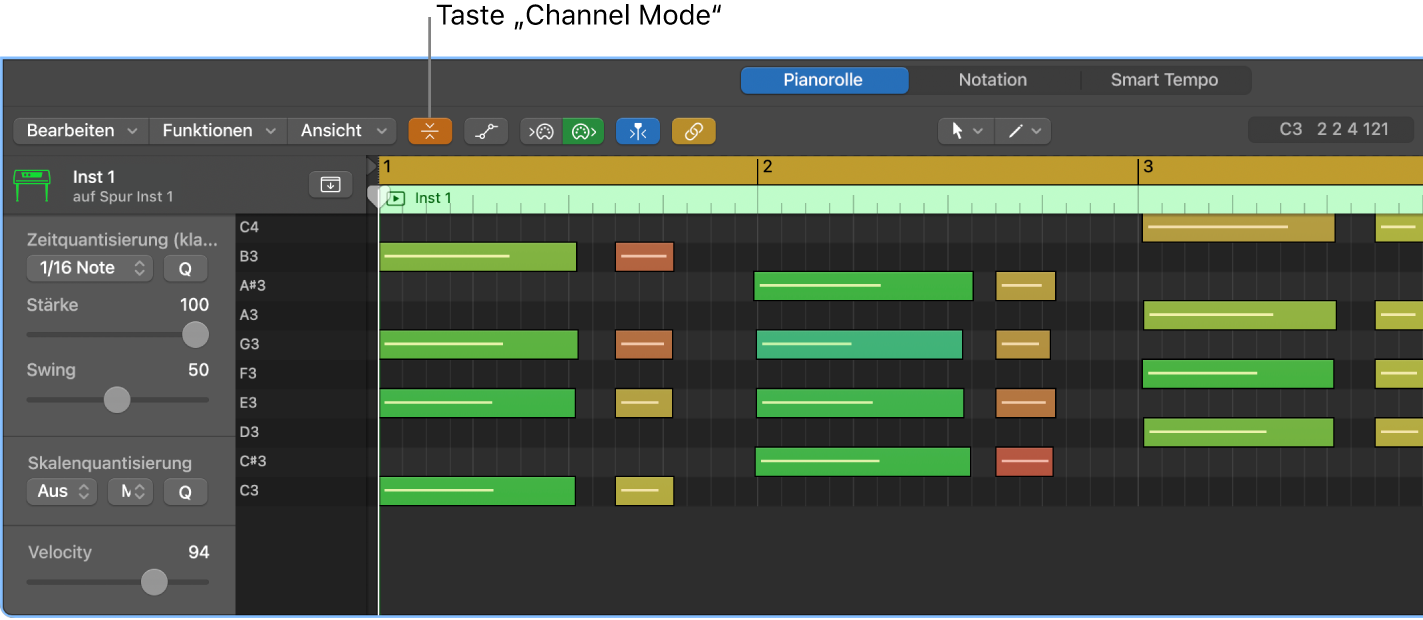Viewport: 1423px width, 620px height.
Task: Select the long C#3 note in bar 2
Action: (x=862, y=462)
